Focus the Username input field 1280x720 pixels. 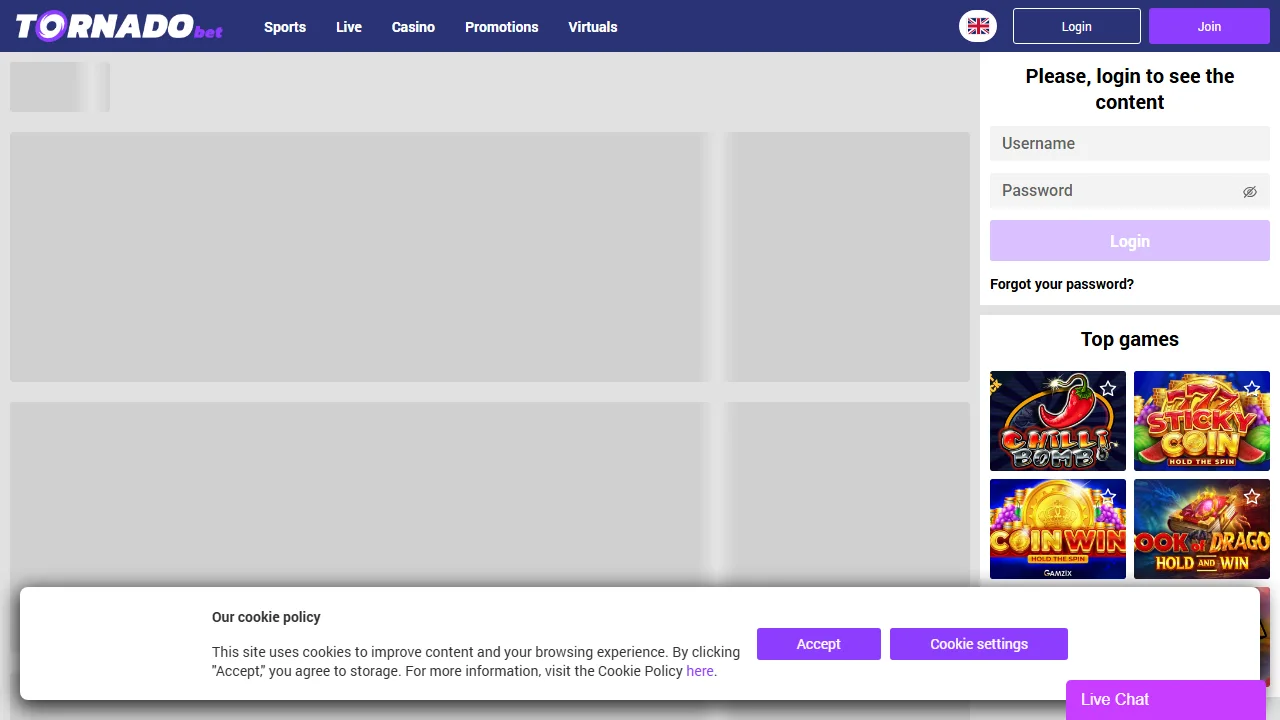[x=1130, y=144]
